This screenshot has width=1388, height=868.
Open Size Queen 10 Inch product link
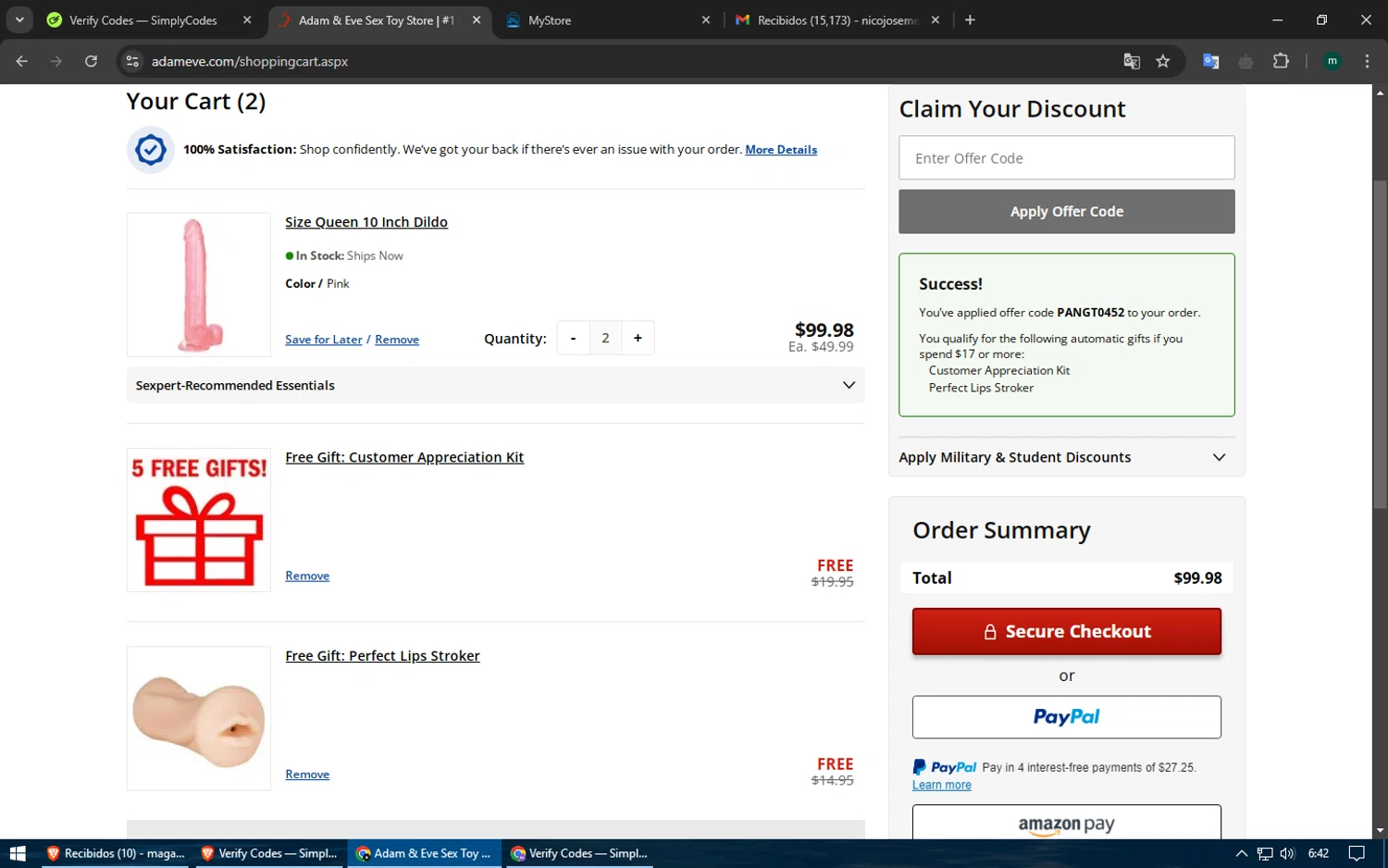[x=366, y=222]
